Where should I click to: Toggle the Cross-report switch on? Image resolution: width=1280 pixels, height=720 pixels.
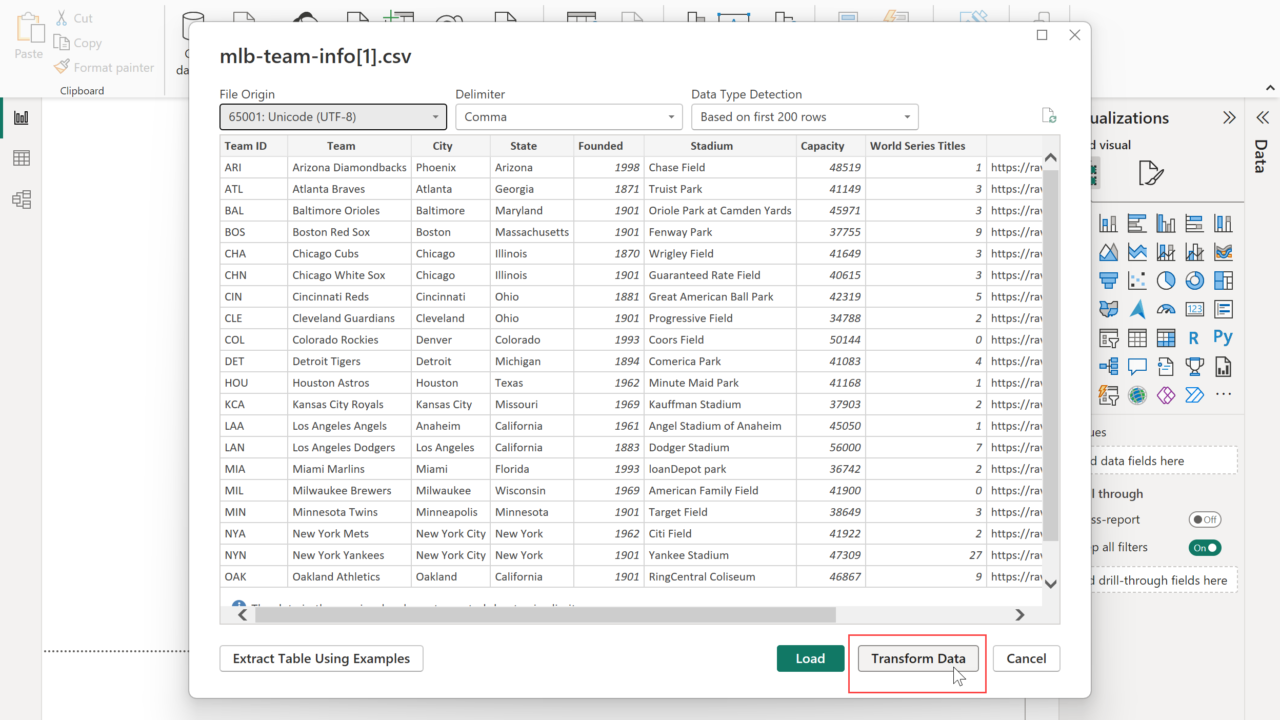[x=1204, y=520]
